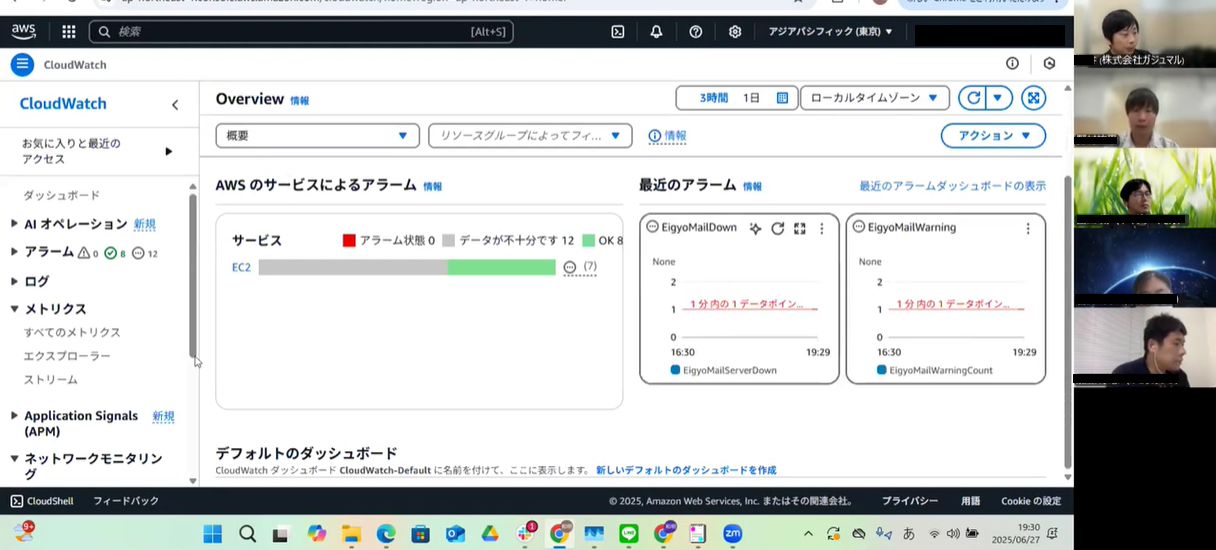The height and width of the screenshot is (550, 1216).
Task: Expand the アラーム sidebar section
Action: point(14,252)
